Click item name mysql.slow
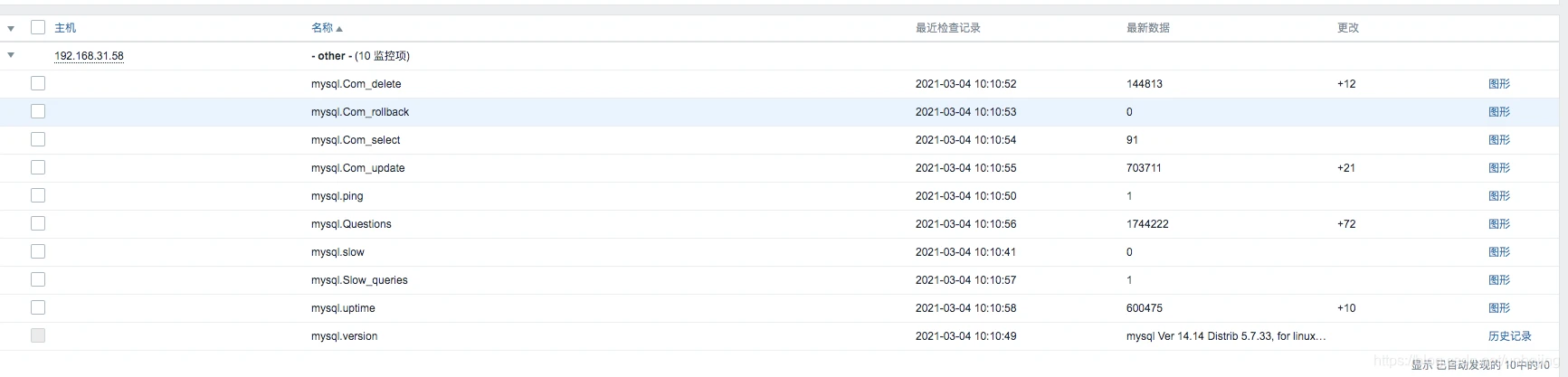This screenshot has width=1568, height=377. 337,252
